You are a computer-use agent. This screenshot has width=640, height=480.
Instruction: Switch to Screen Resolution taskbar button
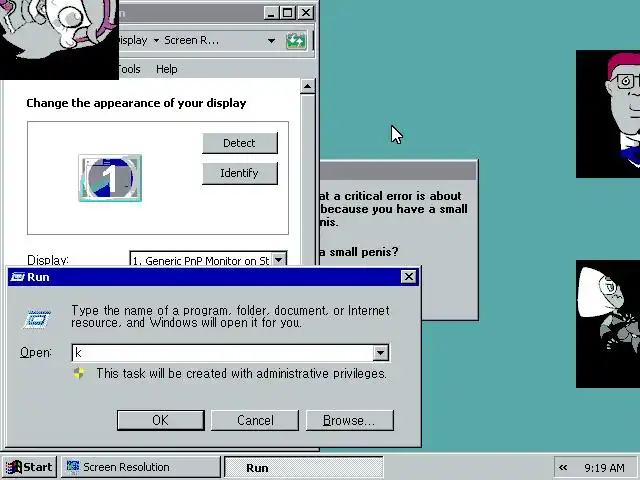[141, 467]
